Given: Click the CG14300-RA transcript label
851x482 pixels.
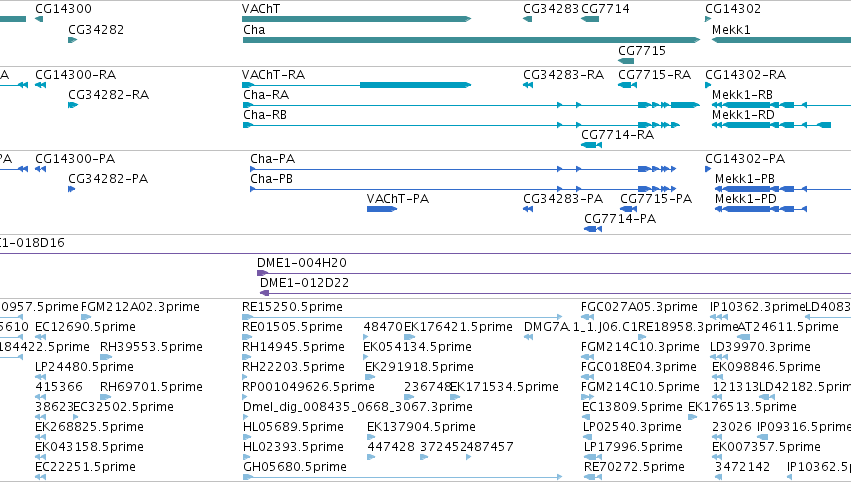Looking at the screenshot, I should coord(75,75).
